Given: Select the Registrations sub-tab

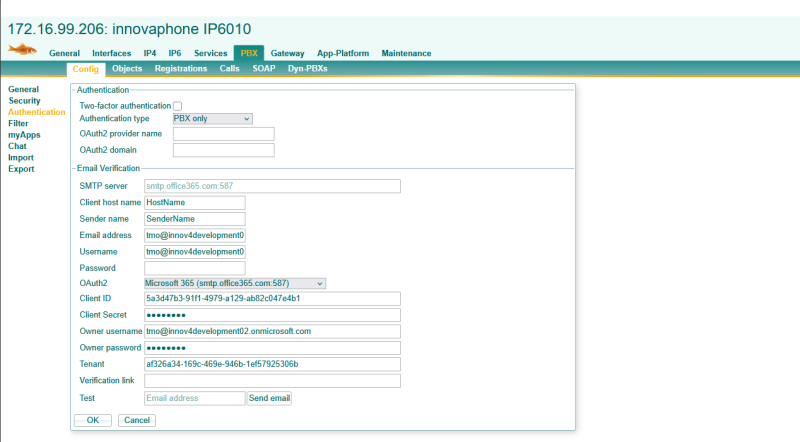Looking at the screenshot, I should 180,69.
